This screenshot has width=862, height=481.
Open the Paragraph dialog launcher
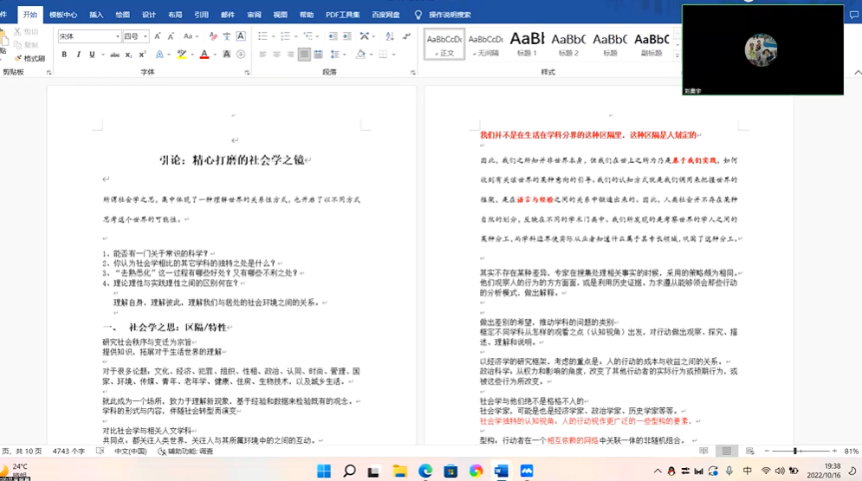pos(413,73)
